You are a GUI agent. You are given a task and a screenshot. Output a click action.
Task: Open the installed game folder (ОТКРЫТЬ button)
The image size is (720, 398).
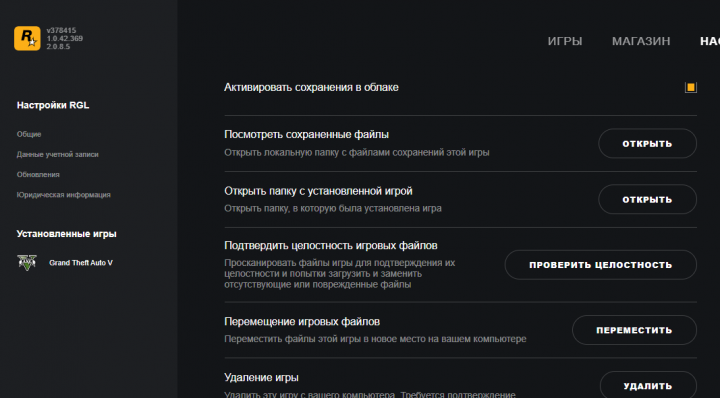pyautogui.click(x=647, y=199)
